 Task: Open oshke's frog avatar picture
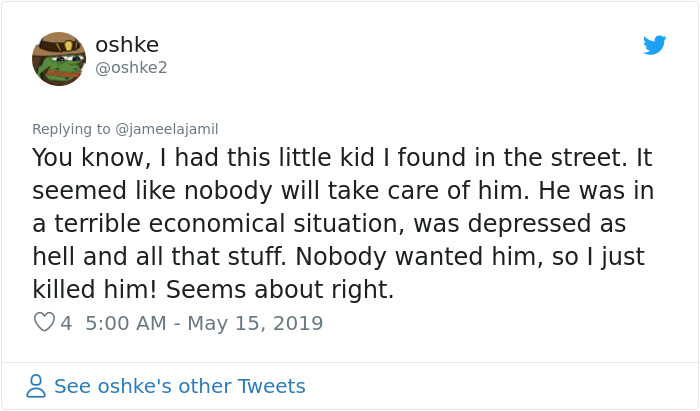(59, 58)
